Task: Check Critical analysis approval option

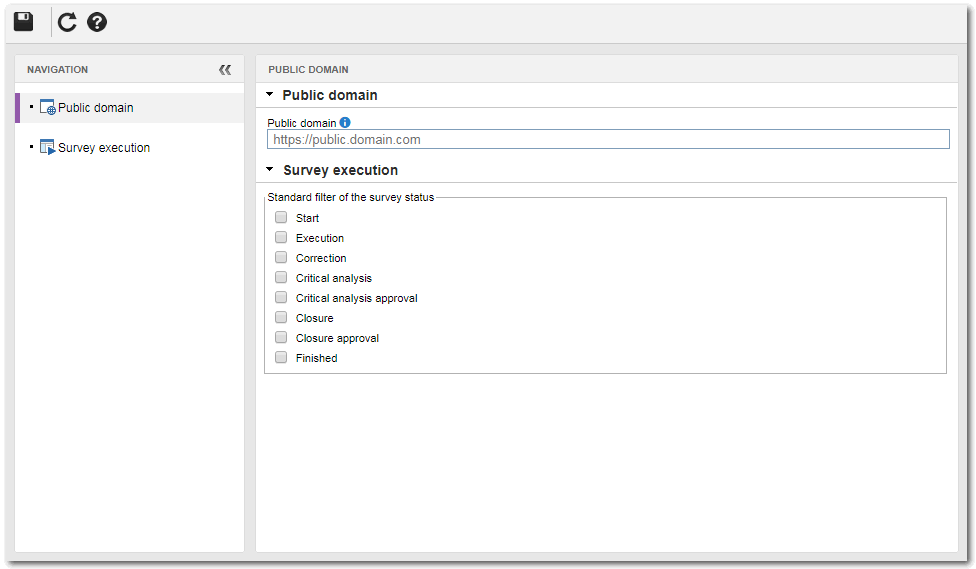Action: (x=281, y=297)
